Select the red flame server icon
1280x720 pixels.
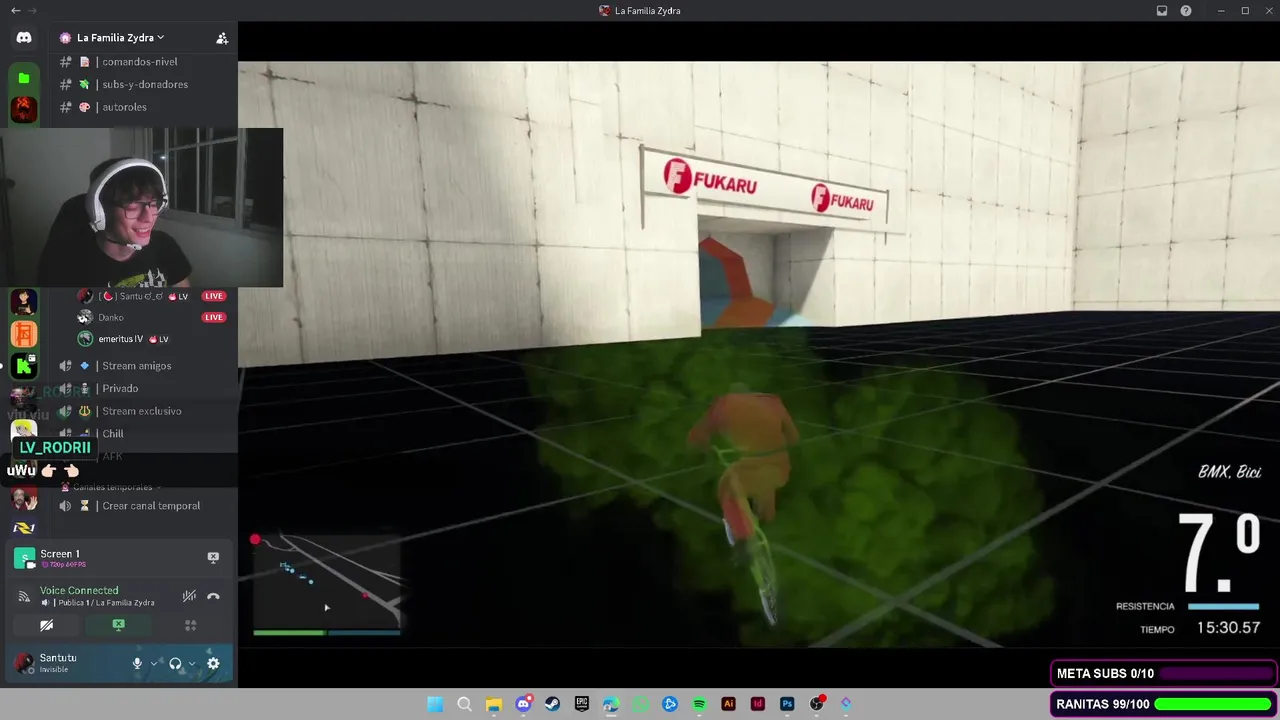(24, 109)
